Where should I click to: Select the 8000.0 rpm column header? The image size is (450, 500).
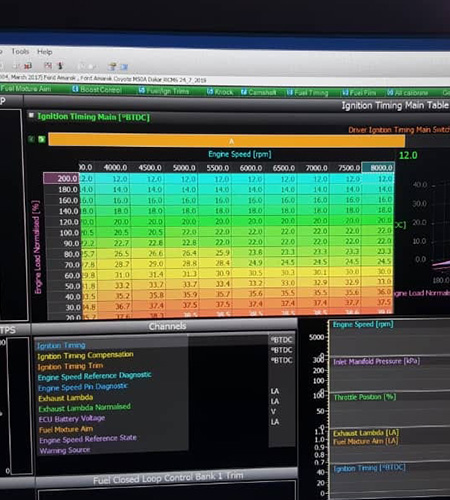pos(378,168)
